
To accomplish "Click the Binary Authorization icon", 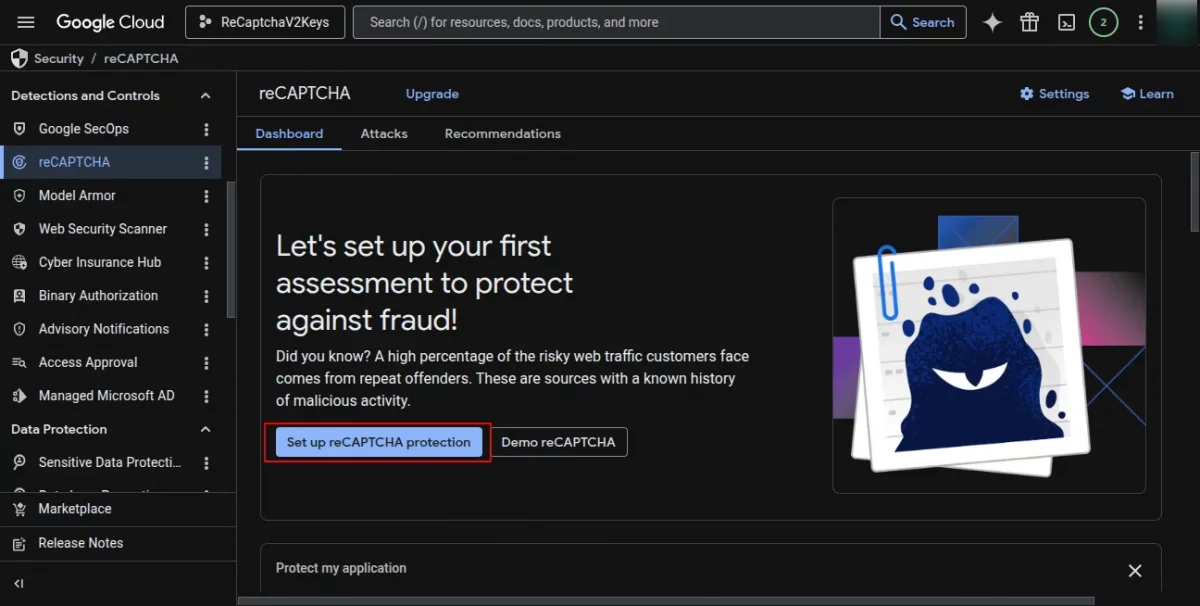I will point(19,296).
